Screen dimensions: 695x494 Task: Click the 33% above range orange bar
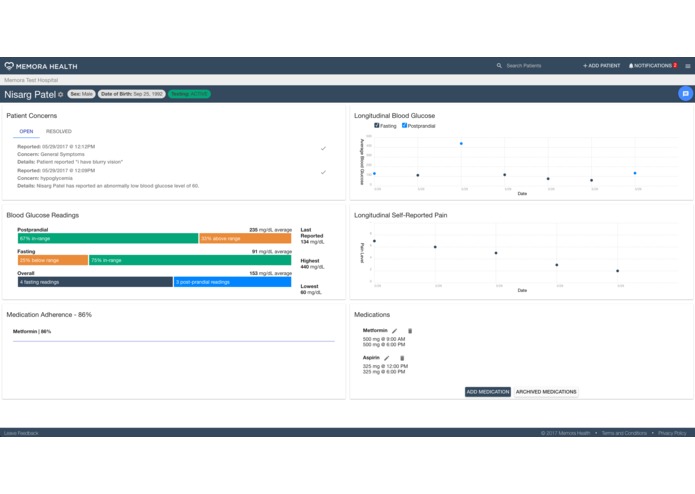[x=245, y=238]
